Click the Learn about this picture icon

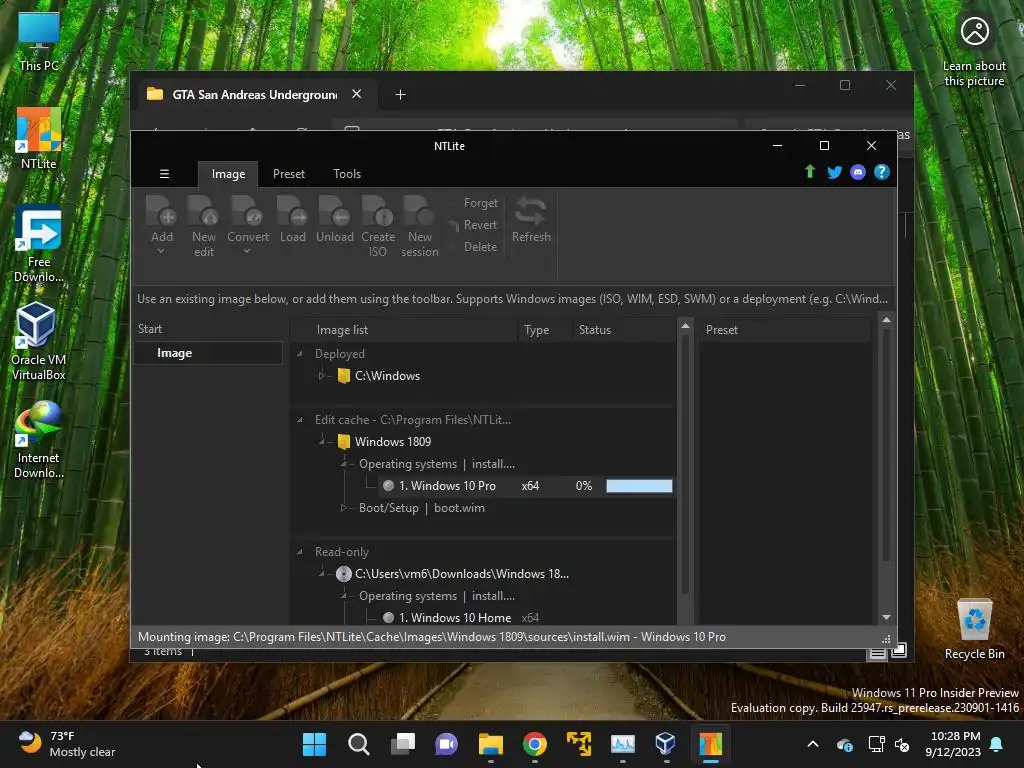(x=974, y=50)
